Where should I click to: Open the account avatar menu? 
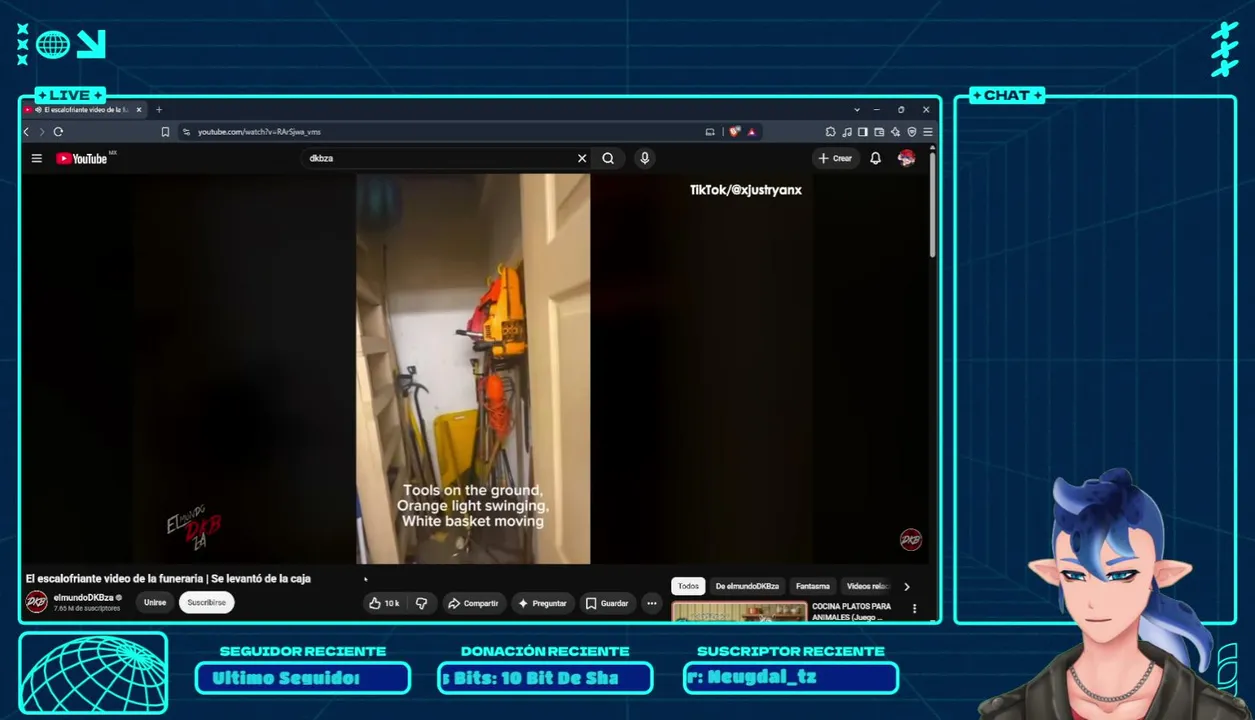click(907, 158)
